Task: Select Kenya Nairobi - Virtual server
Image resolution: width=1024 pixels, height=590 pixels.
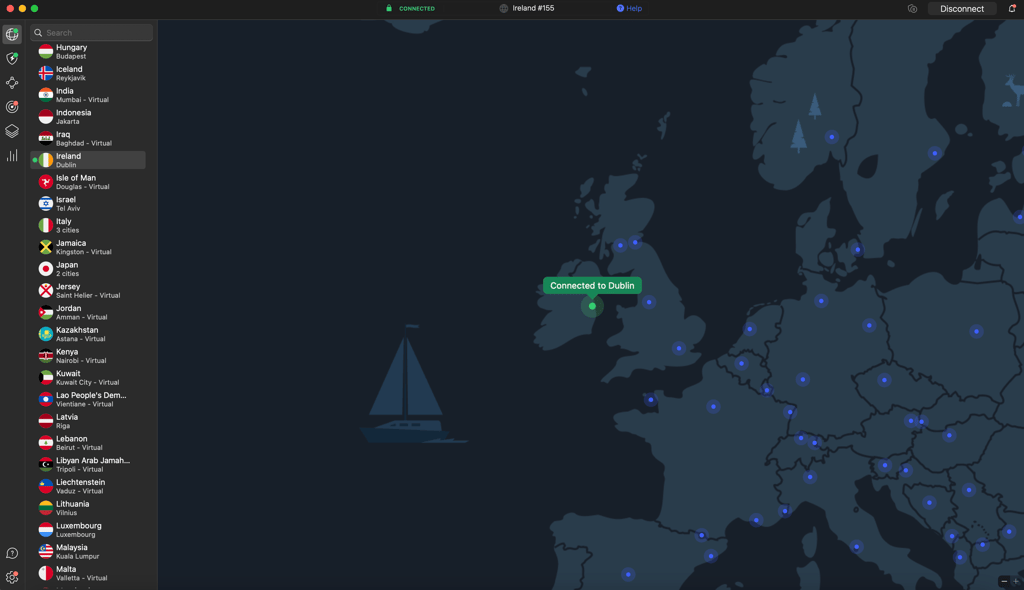Action: coord(88,355)
